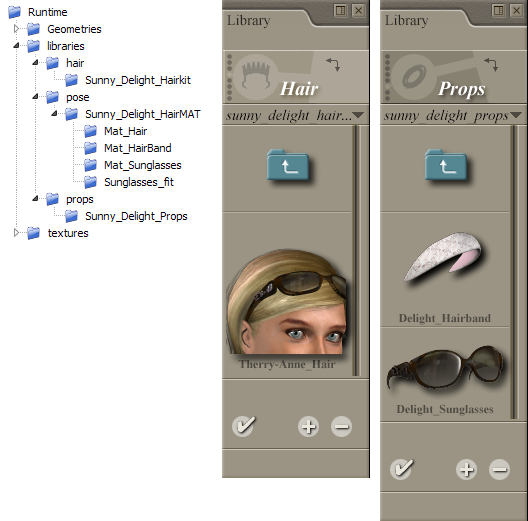Expand the Geometries tree node
This screenshot has width=528, height=521.
click(16, 29)
